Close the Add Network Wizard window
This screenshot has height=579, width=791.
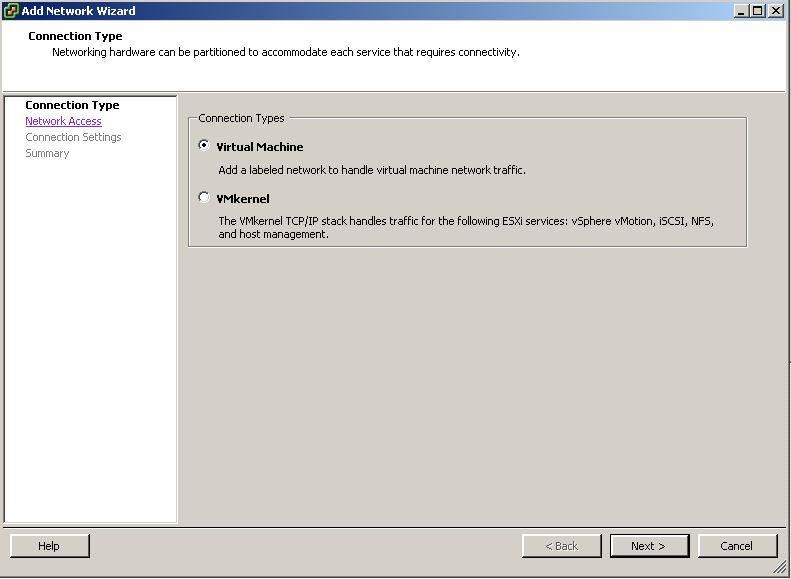click(x=775, y=11)
